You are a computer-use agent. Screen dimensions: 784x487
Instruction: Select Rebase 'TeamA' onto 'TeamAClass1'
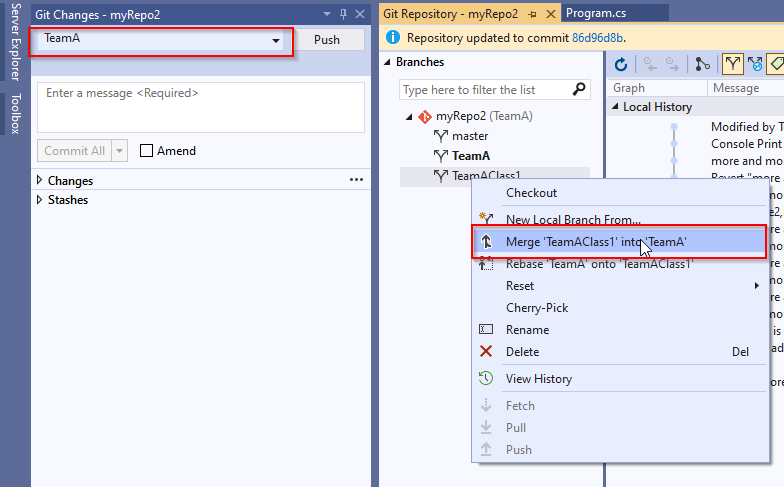click(620, 264)
